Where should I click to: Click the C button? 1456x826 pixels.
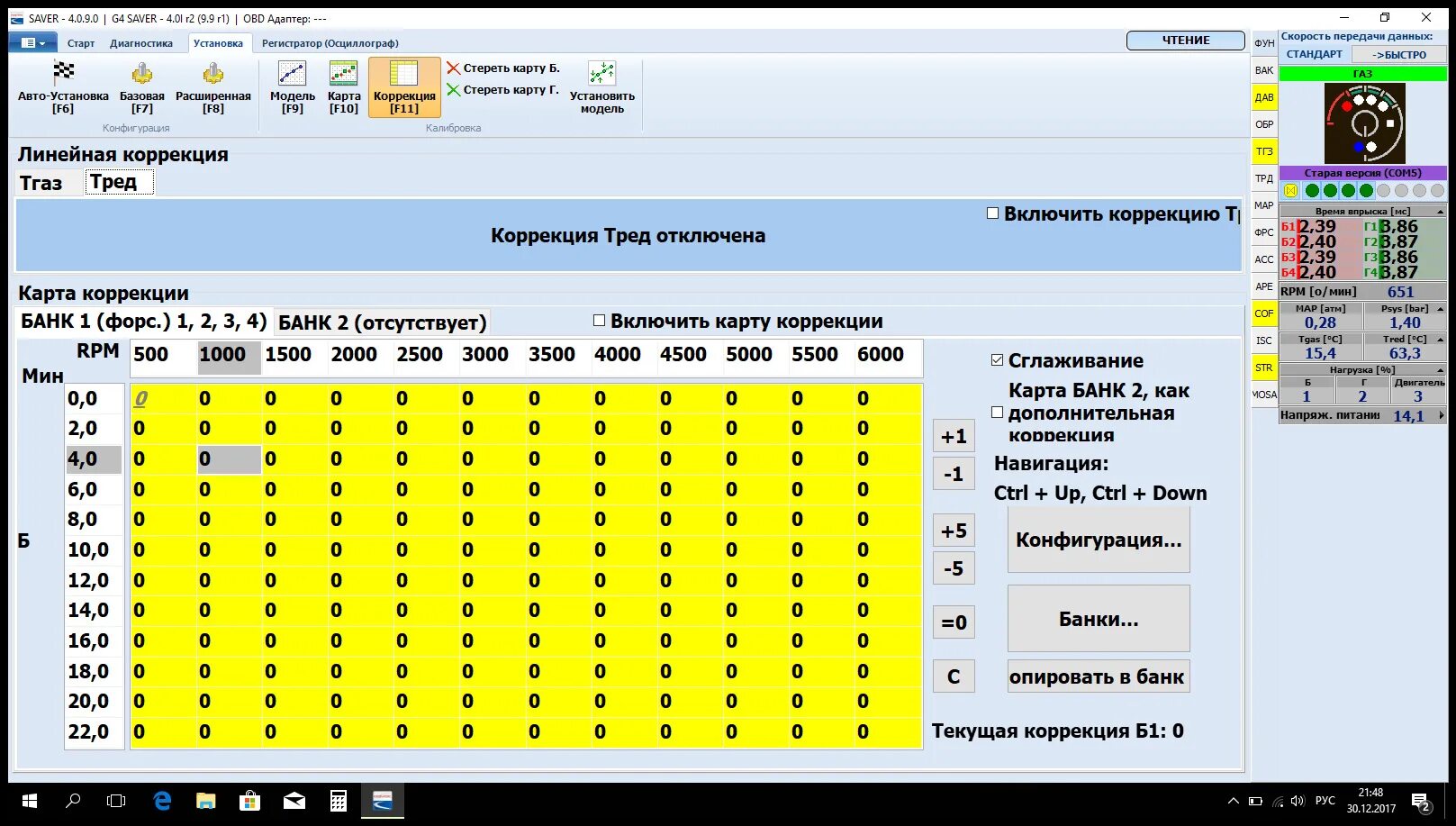point(954,676)
